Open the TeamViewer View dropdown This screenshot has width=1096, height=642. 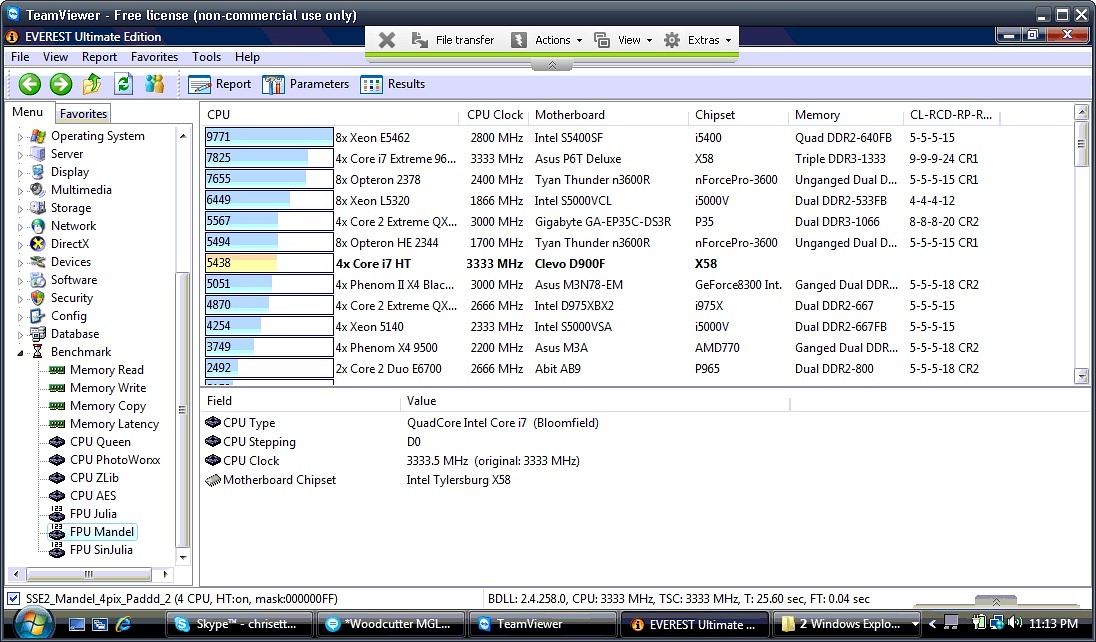pos(623,41)
